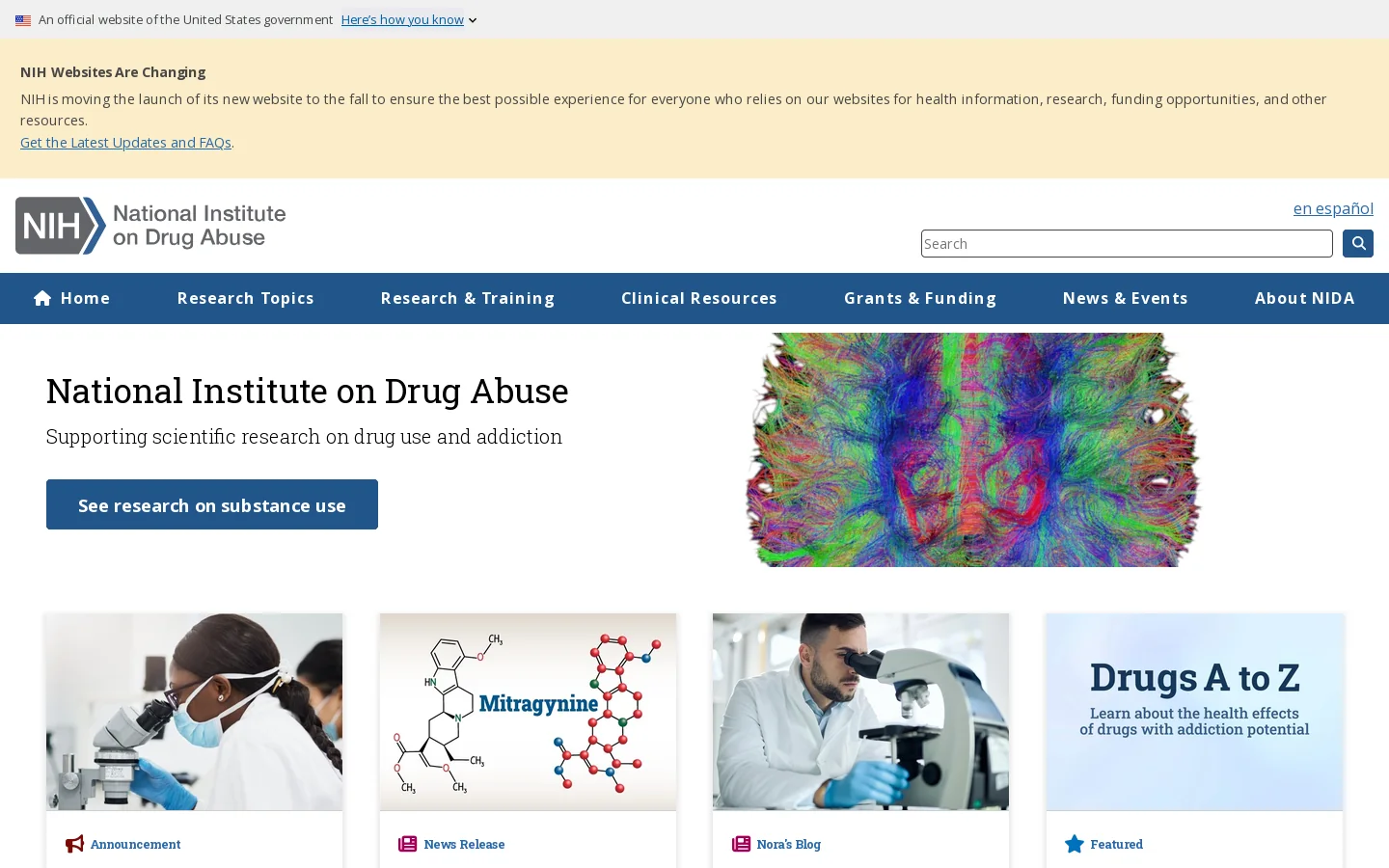Open the Research Topics menu
Screen dimensions: 1389x868
click(x=246, y=298)
